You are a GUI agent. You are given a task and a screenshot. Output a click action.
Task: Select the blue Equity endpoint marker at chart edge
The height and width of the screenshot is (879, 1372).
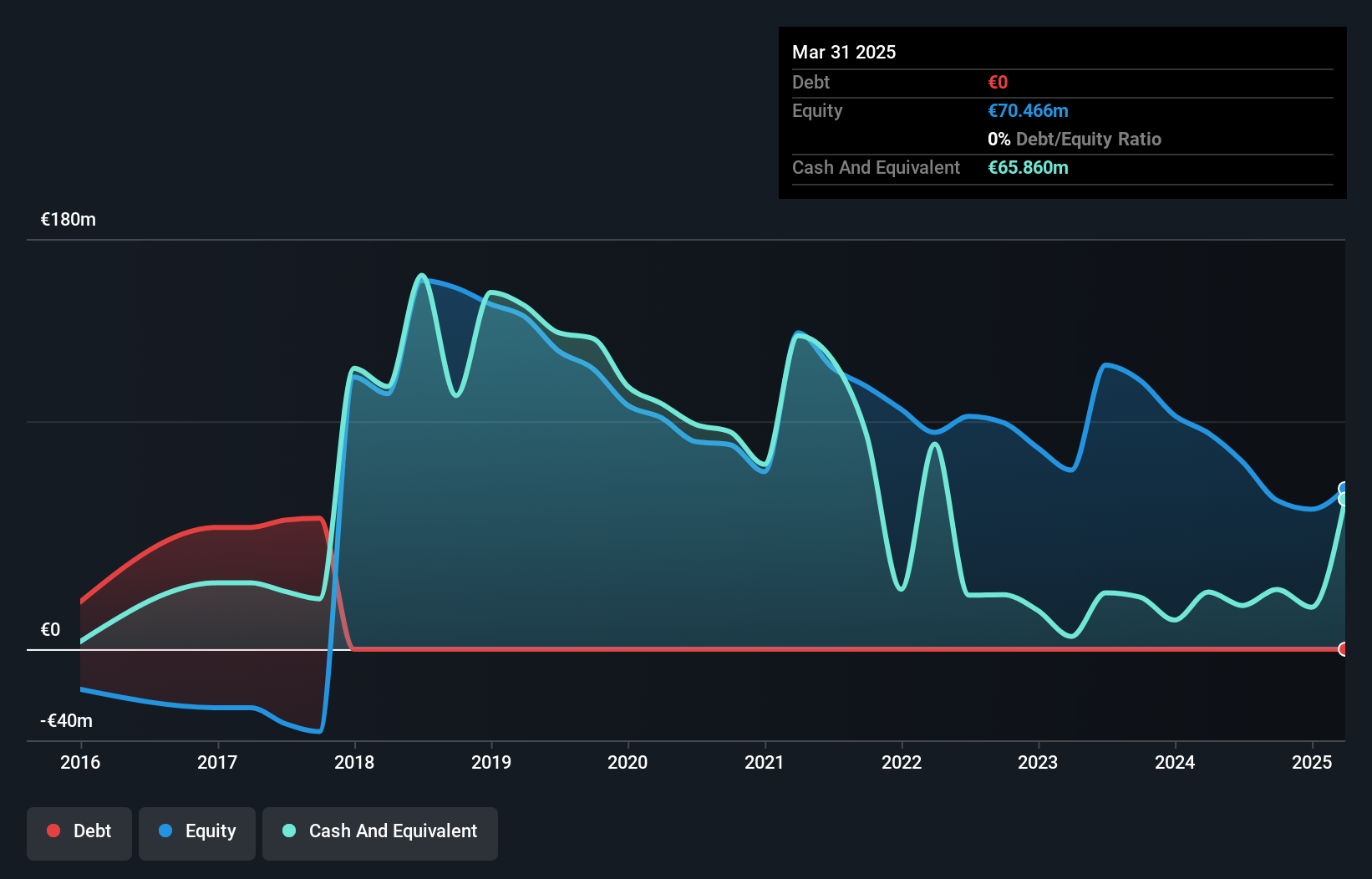pyautogui.click(x=1344, y=489)
